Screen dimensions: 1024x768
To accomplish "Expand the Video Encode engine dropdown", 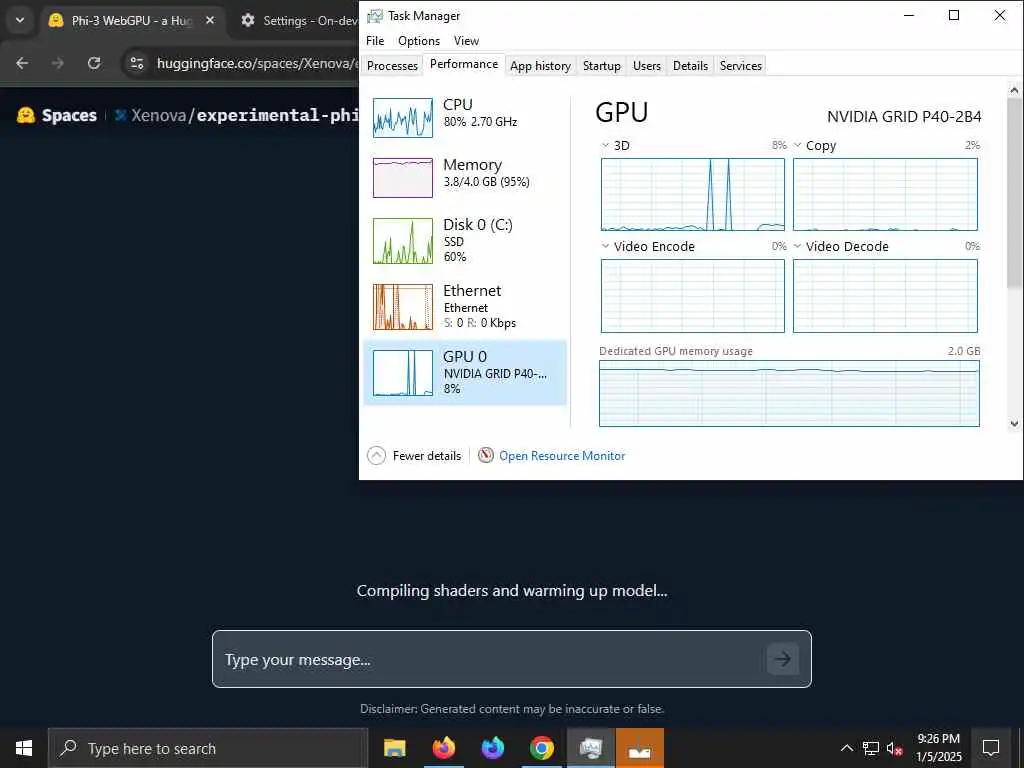I will [605, 246].
